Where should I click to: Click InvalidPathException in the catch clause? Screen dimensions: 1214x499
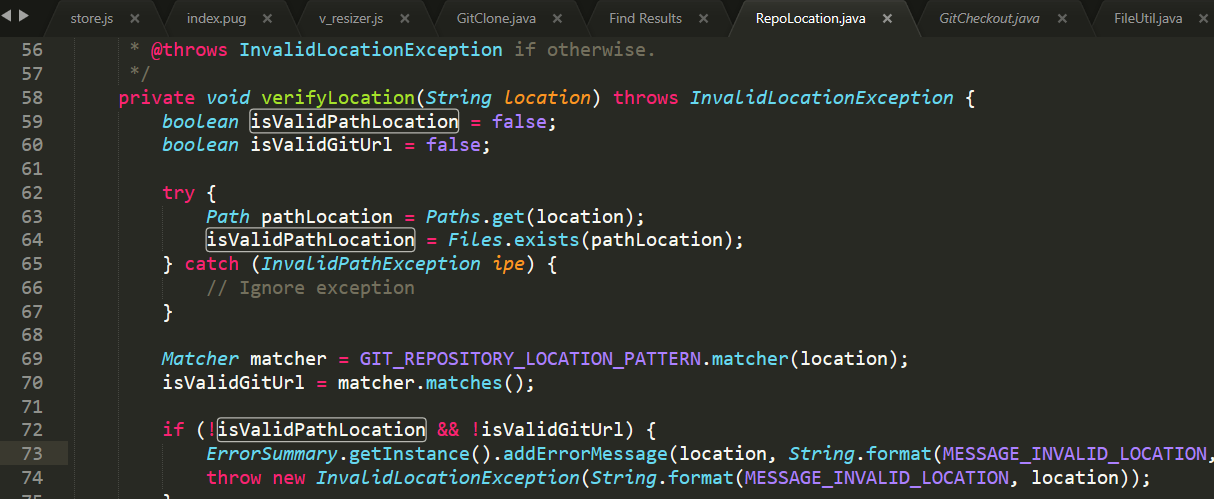[x=371, y=264]
